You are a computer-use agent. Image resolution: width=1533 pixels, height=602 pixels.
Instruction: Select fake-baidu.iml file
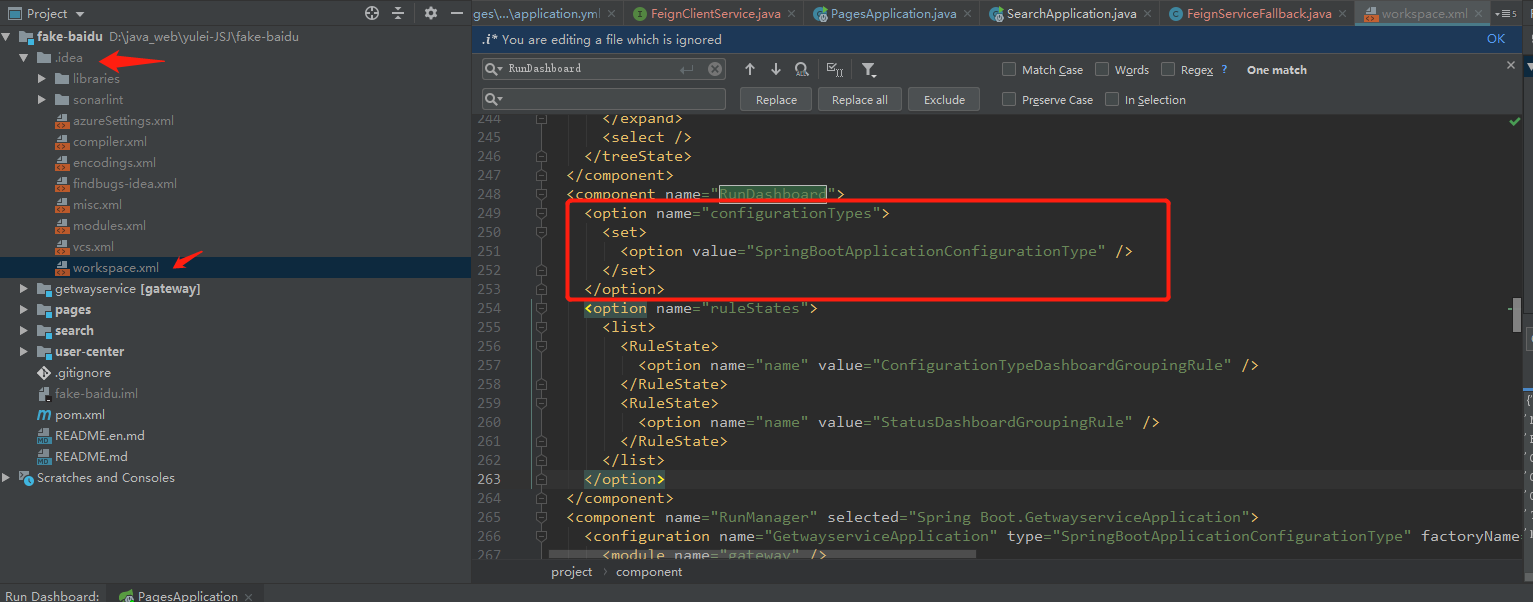[96, 394]
